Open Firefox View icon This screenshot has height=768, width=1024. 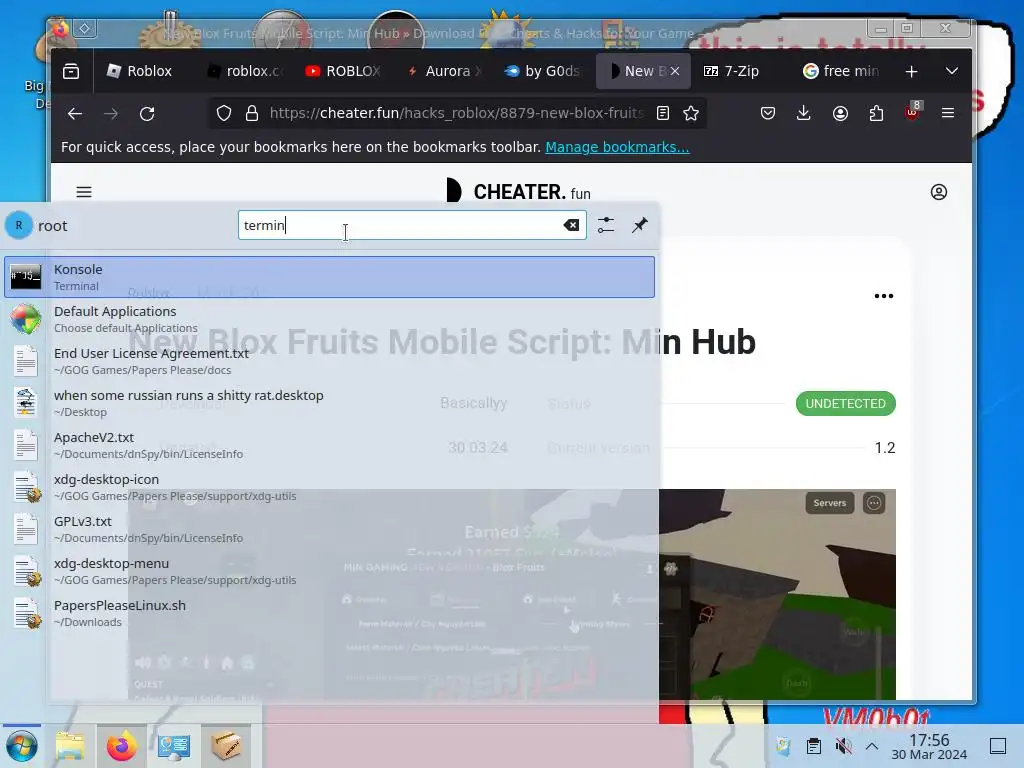(x=71, y=71)
